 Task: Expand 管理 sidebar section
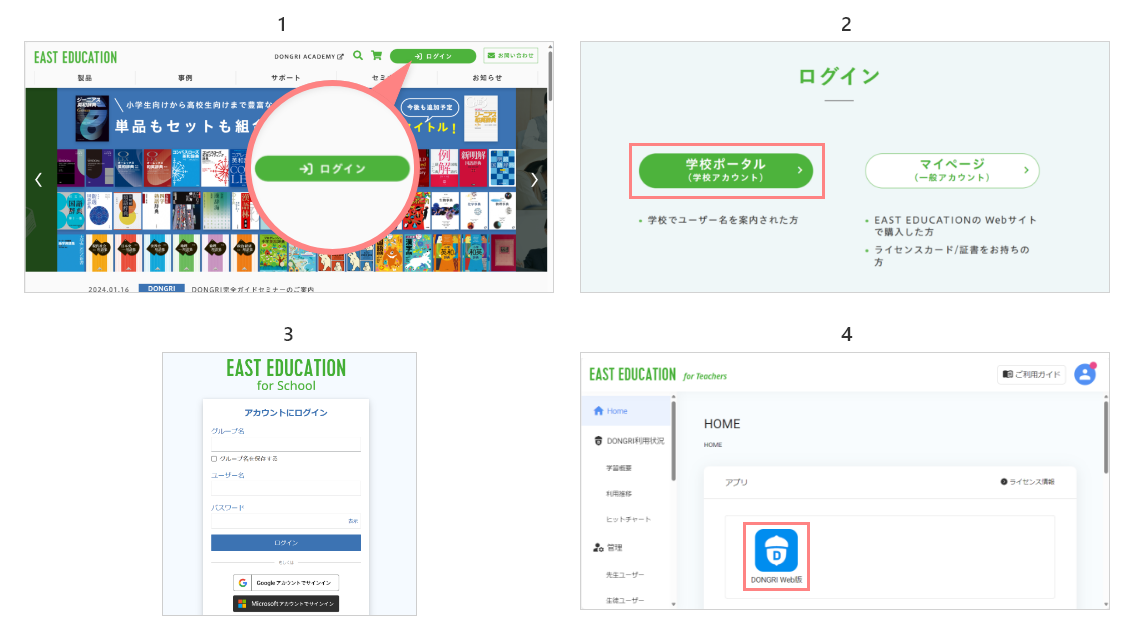coord(608,548)
